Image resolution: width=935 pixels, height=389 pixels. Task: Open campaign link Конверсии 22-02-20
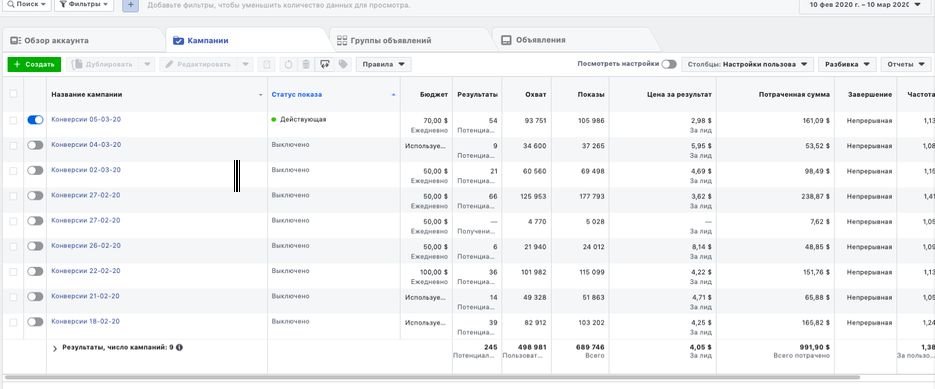pyautogui.click(x=86, y=270)
